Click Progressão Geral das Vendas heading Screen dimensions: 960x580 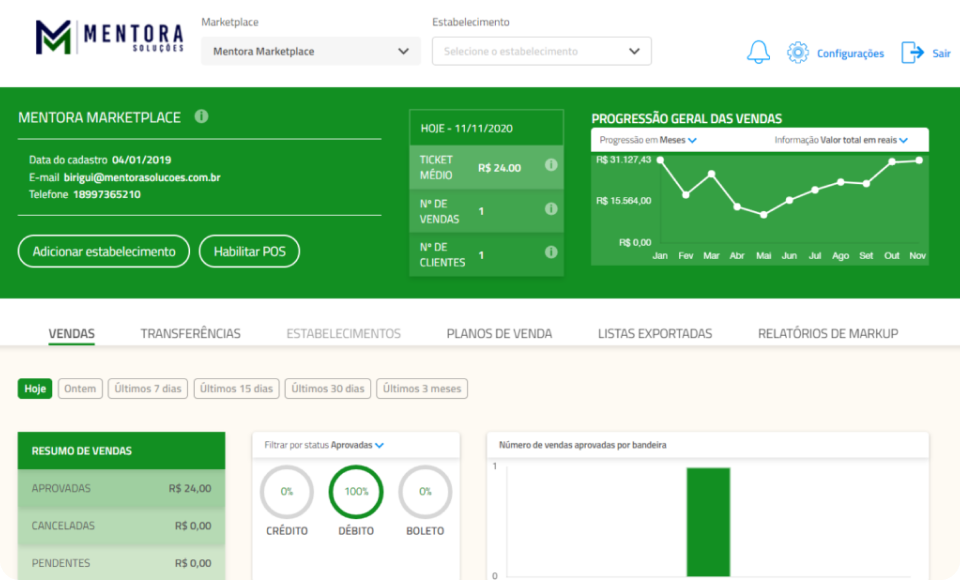[x=686, y=119]
